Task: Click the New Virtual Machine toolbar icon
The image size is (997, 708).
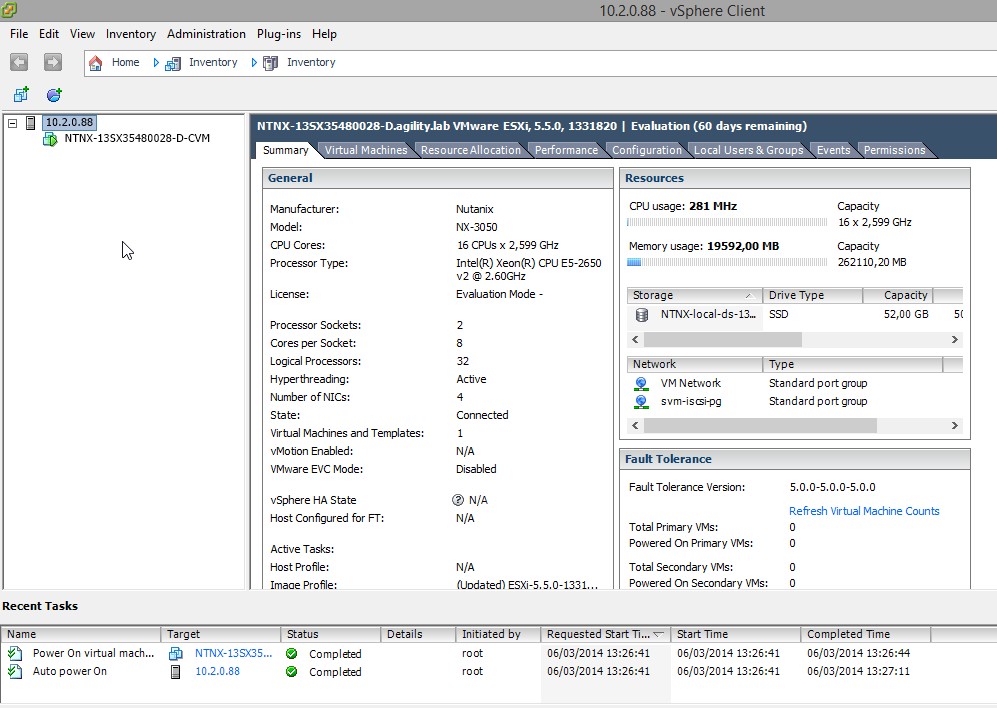Action: [21, 95]
